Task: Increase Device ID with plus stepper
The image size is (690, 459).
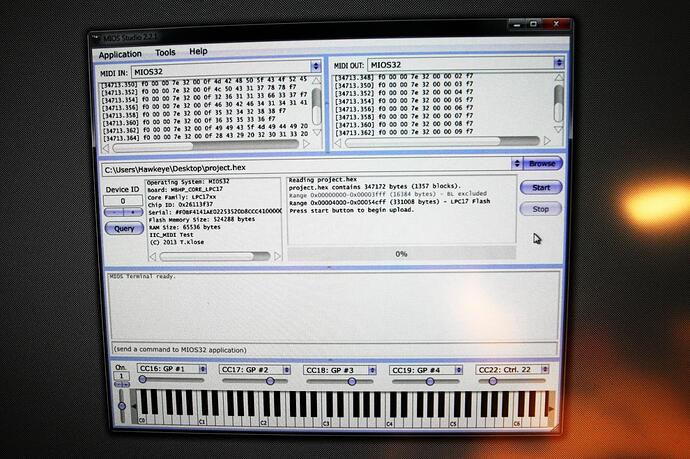Action: [132, 214]
